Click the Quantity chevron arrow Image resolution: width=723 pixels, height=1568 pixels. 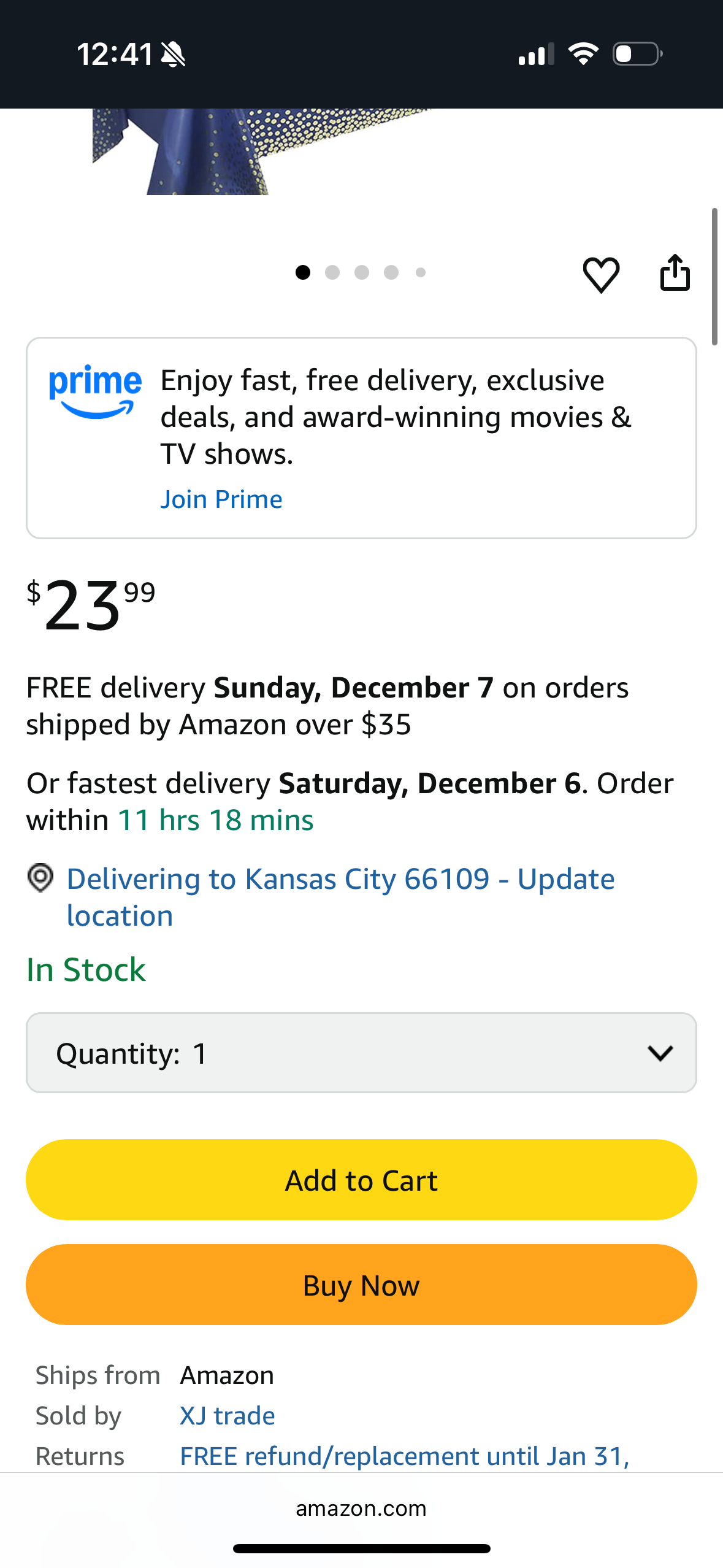tap(660, 1053)
